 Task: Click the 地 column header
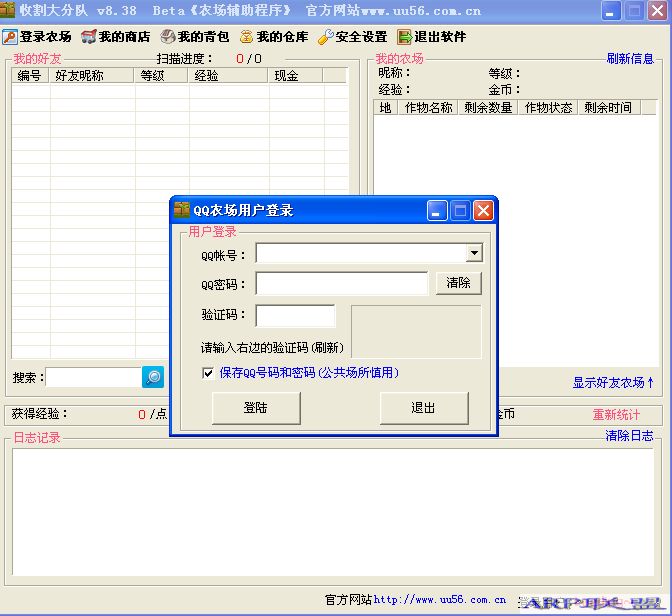(x=386, y=108)
